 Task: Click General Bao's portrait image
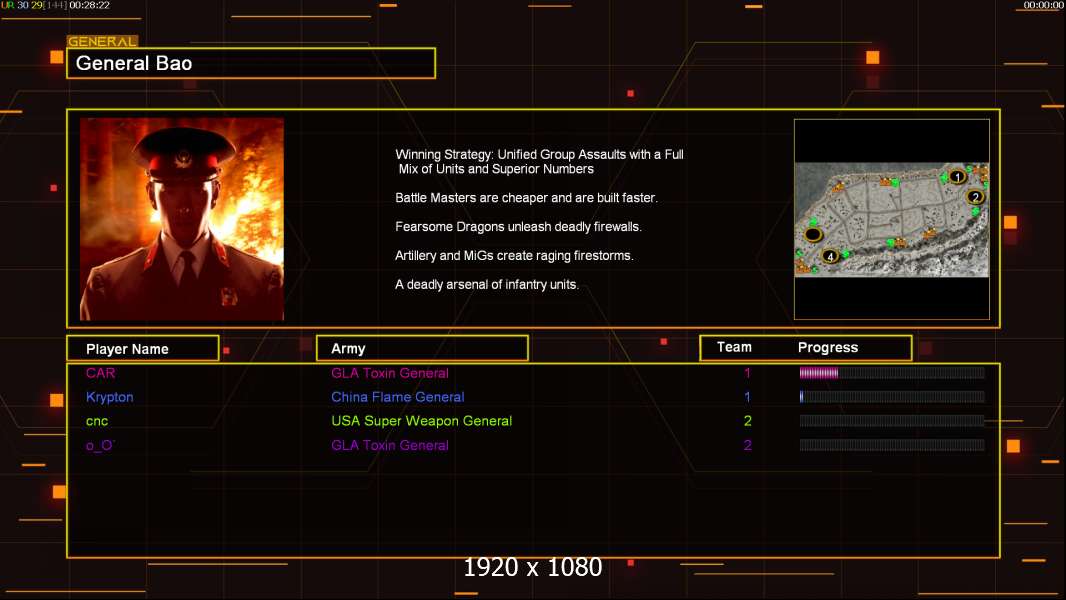pos(182,219)
